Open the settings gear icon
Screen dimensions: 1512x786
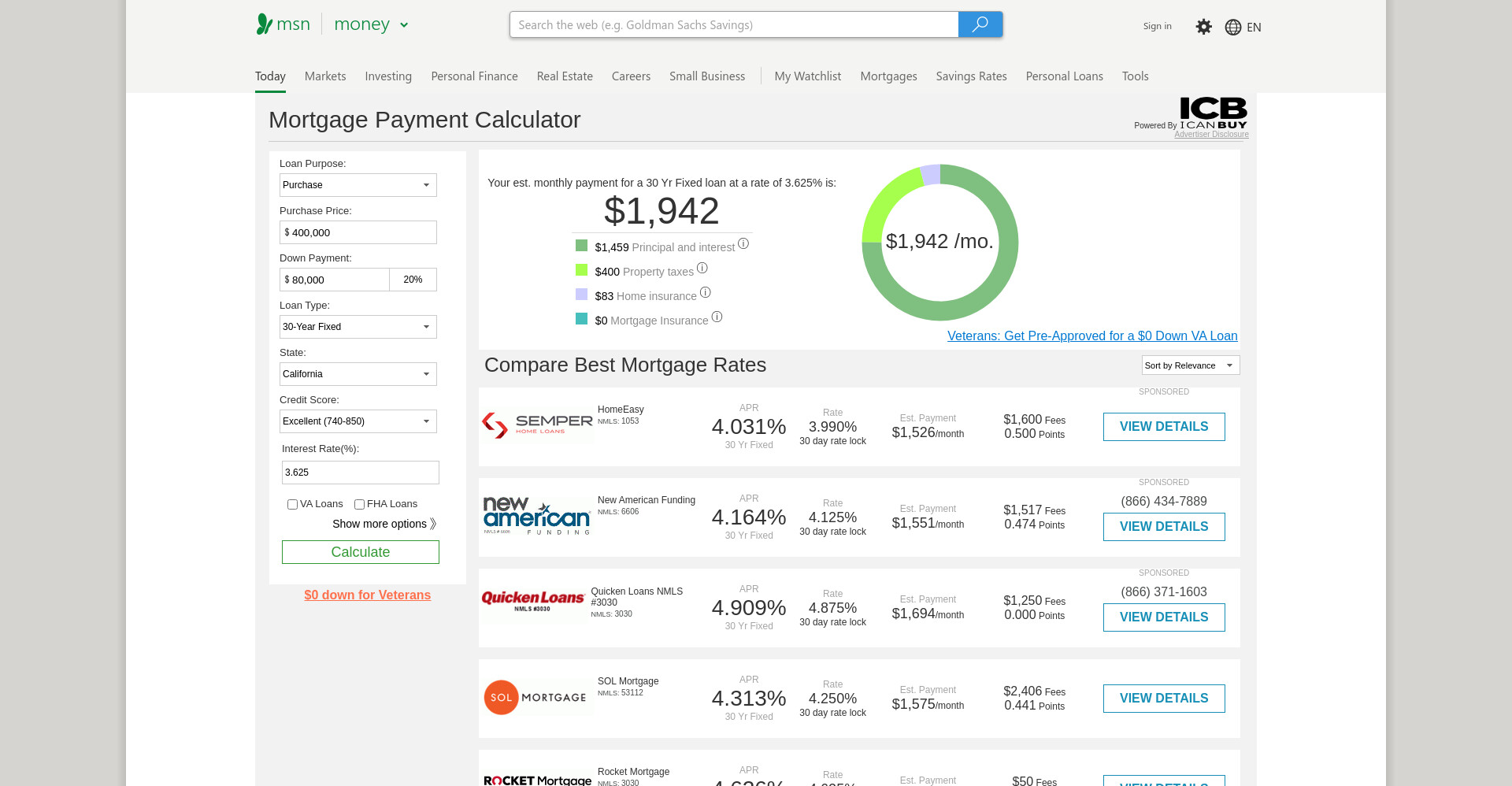click(x=1203, y=27)
